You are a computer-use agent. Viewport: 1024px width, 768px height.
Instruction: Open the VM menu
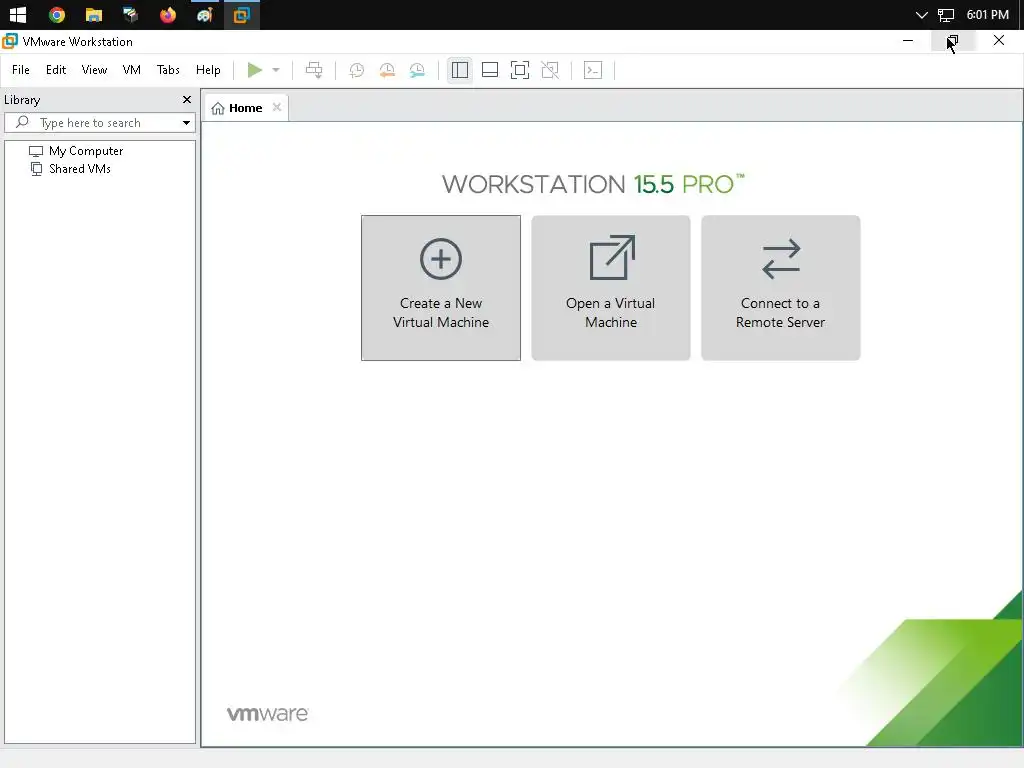(x=131, y=70)
